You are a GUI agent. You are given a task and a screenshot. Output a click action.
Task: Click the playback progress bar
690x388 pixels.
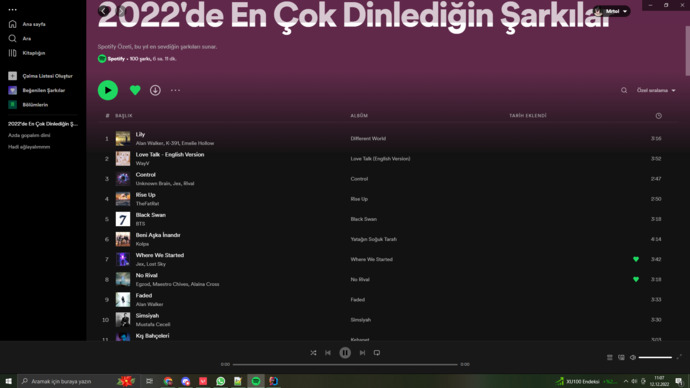pyautogui.click(x=345, y=365)
